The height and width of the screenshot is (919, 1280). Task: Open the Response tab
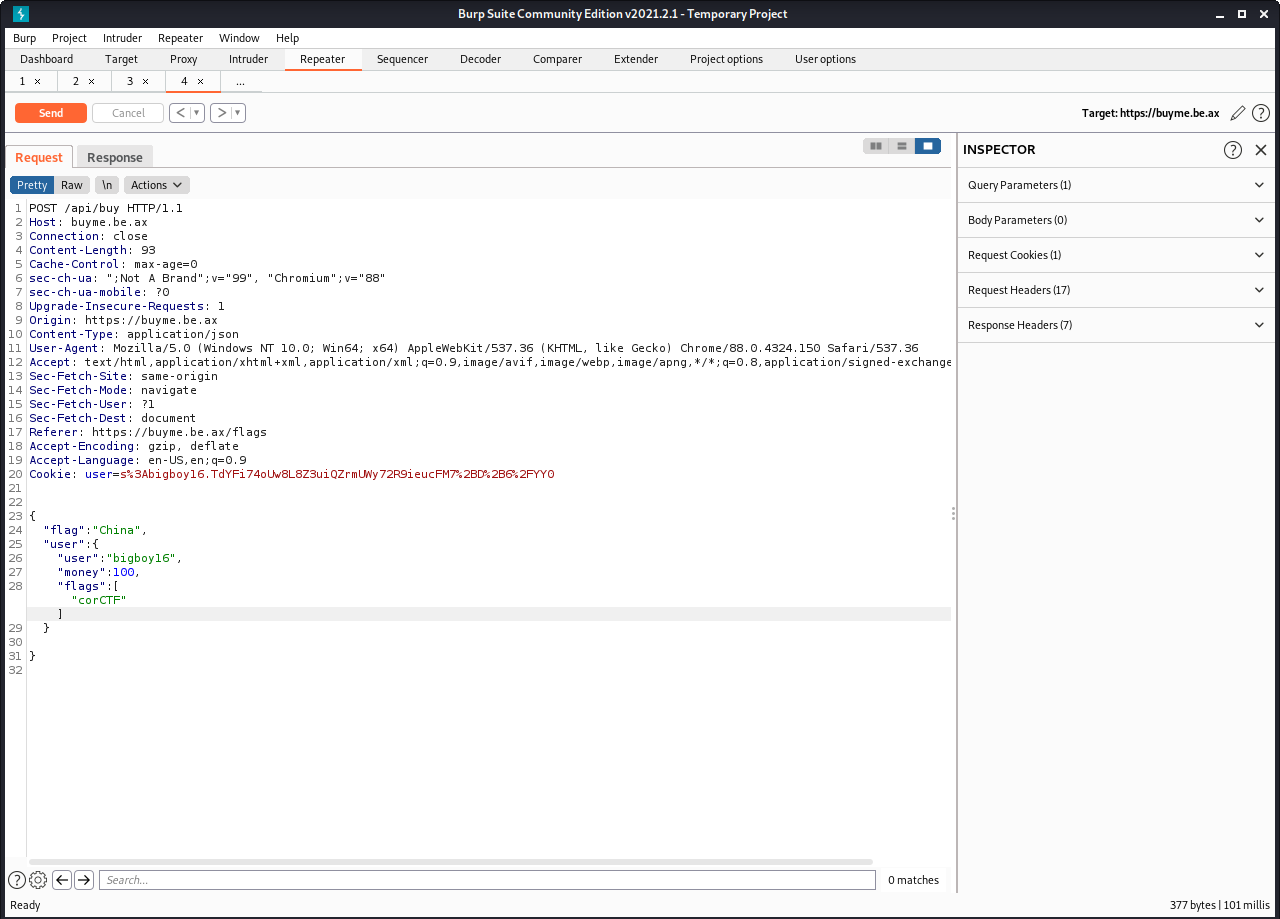115,157
